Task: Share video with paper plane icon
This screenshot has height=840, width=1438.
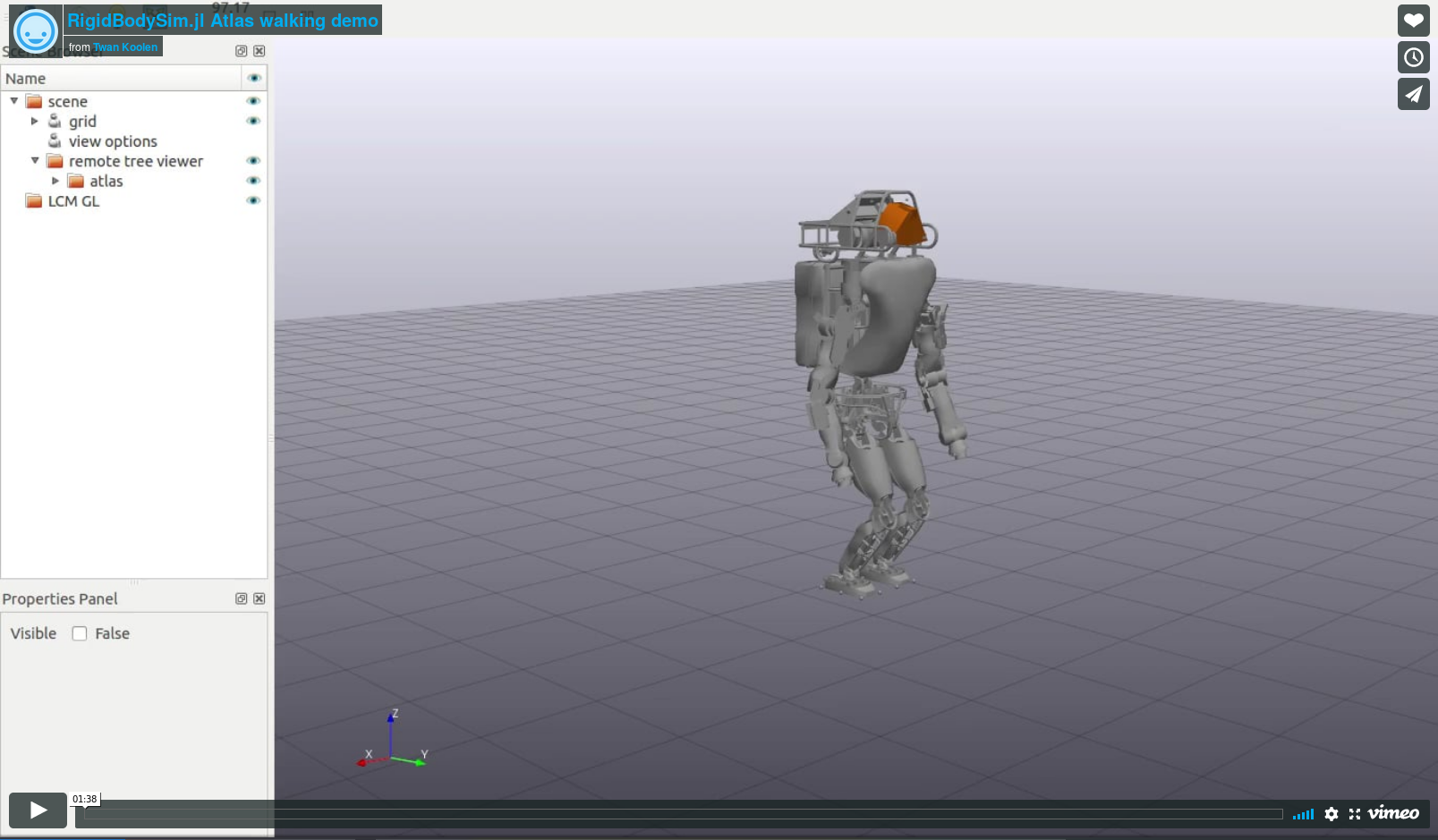Action: coord(1413,94)
